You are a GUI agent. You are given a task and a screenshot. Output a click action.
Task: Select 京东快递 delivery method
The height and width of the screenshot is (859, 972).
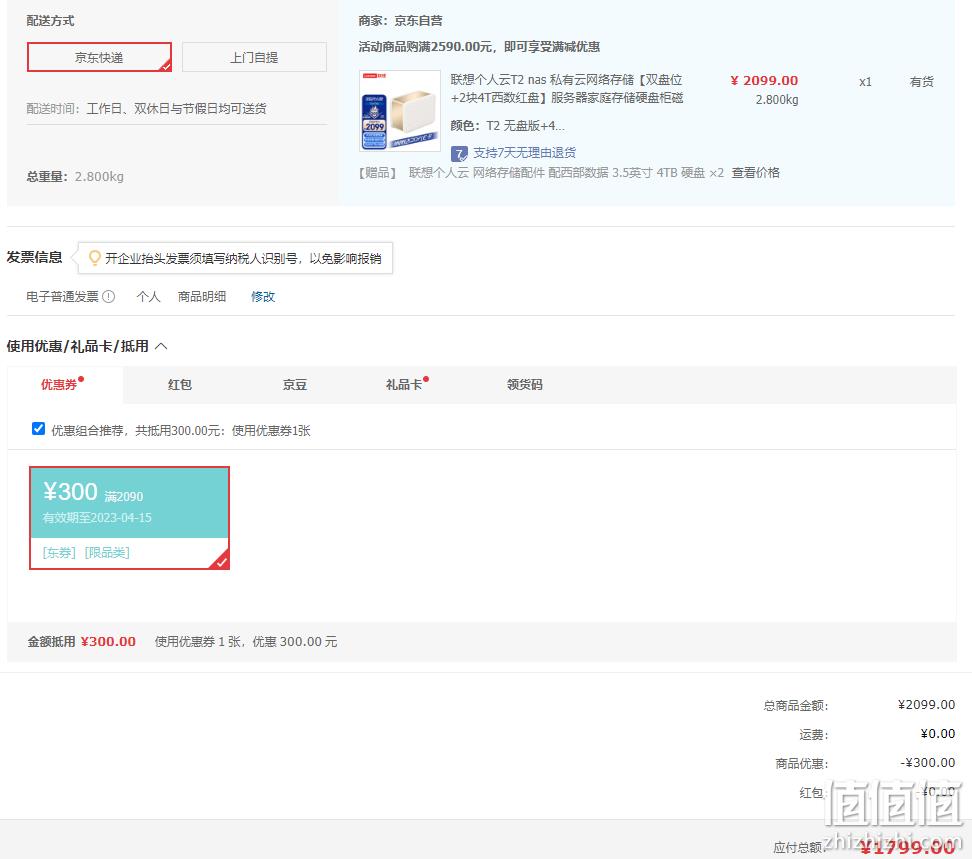[99, 57]
